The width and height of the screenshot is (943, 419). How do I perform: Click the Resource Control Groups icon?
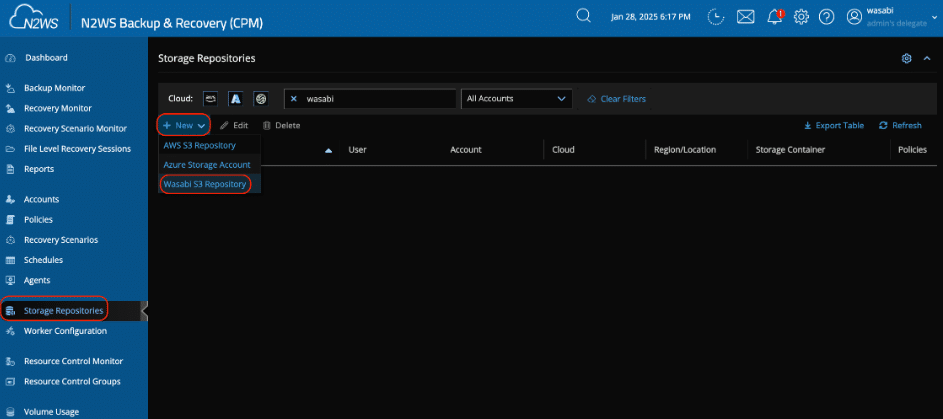[10, 382]
